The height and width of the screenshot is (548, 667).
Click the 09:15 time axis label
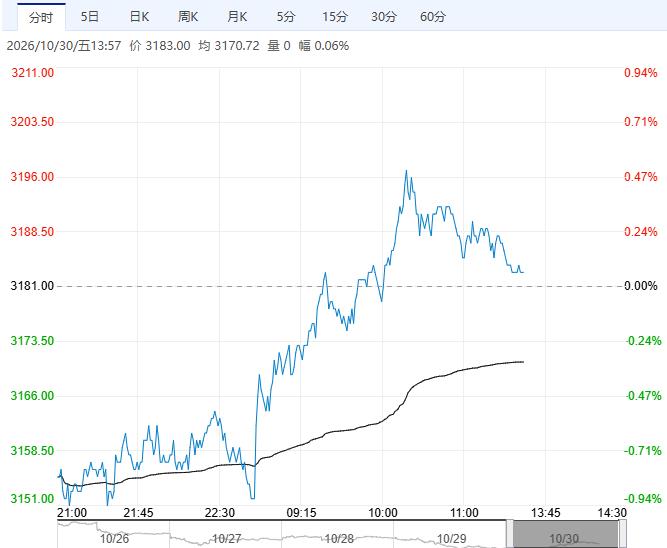click(x=301, y=513)
